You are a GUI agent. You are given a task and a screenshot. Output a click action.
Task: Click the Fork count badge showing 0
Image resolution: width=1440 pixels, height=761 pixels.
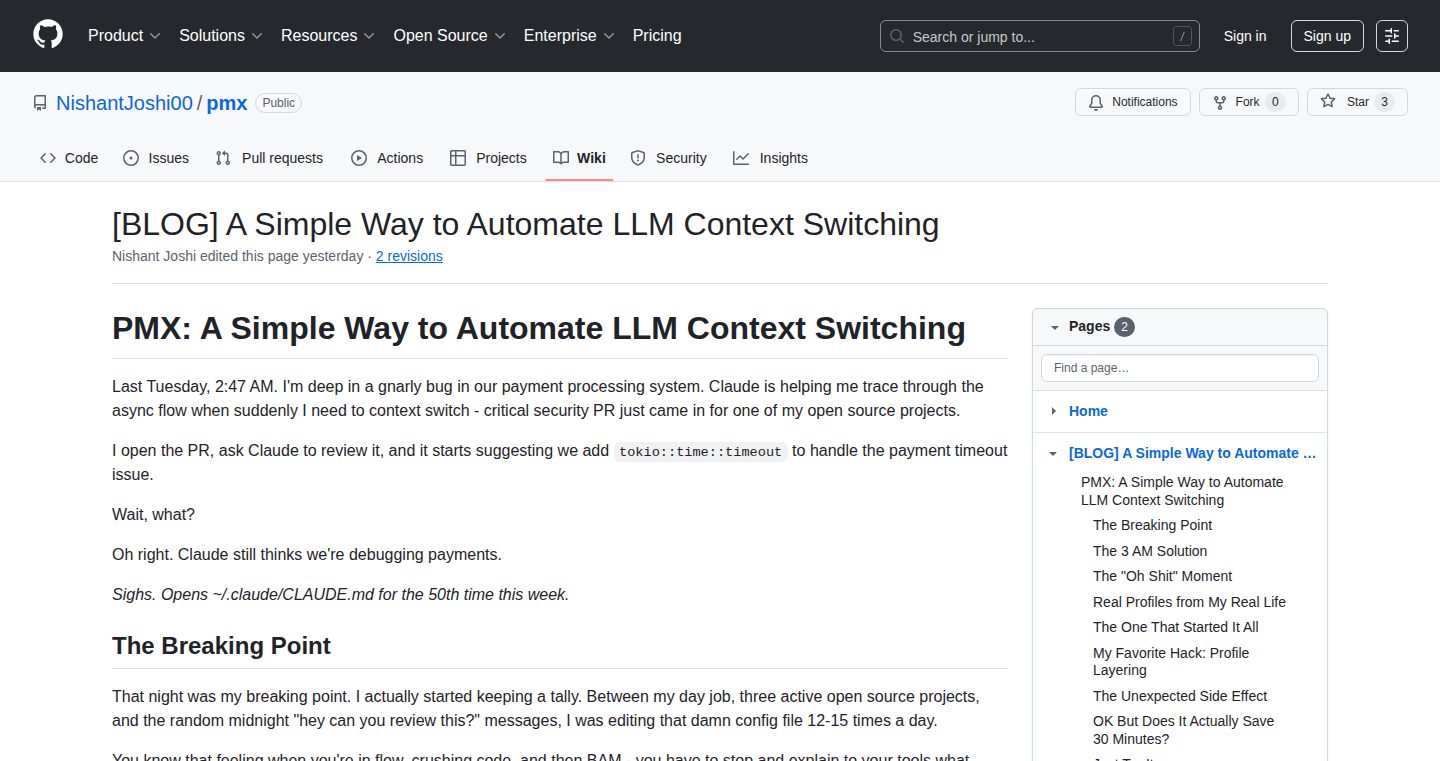click(x=1275, y=102)
